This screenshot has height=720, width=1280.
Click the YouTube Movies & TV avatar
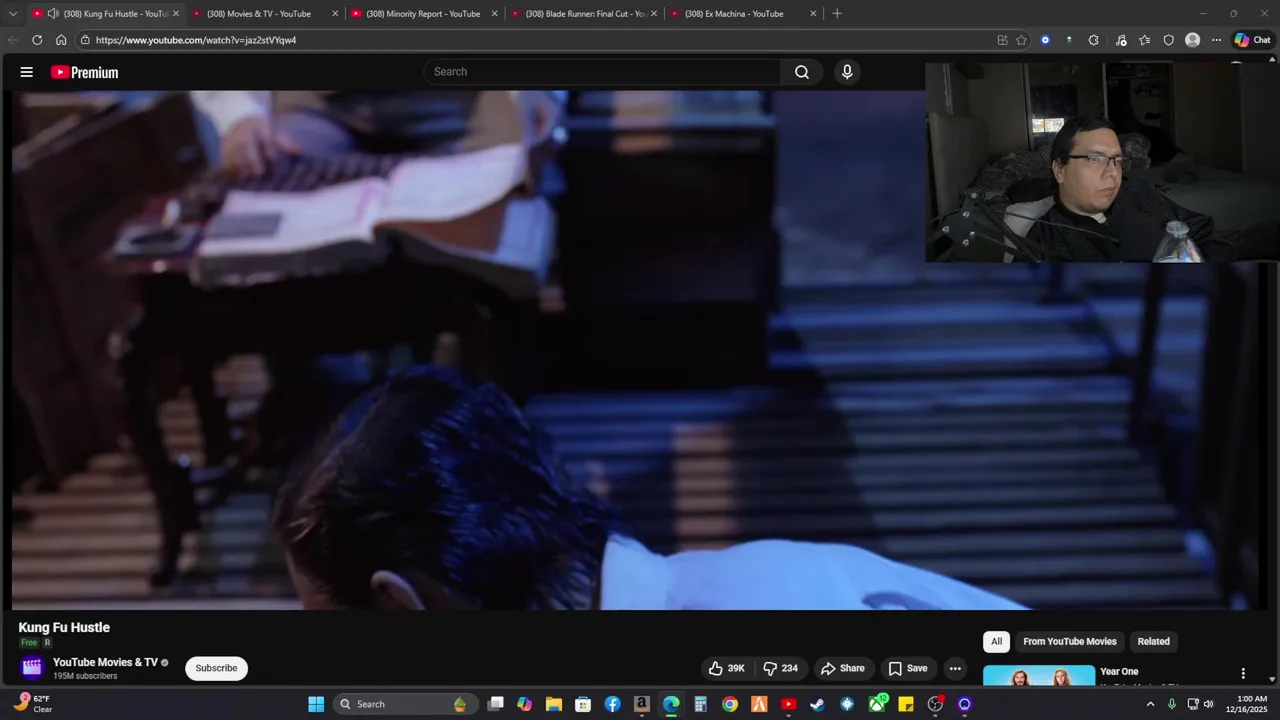[x=32, y=667]
